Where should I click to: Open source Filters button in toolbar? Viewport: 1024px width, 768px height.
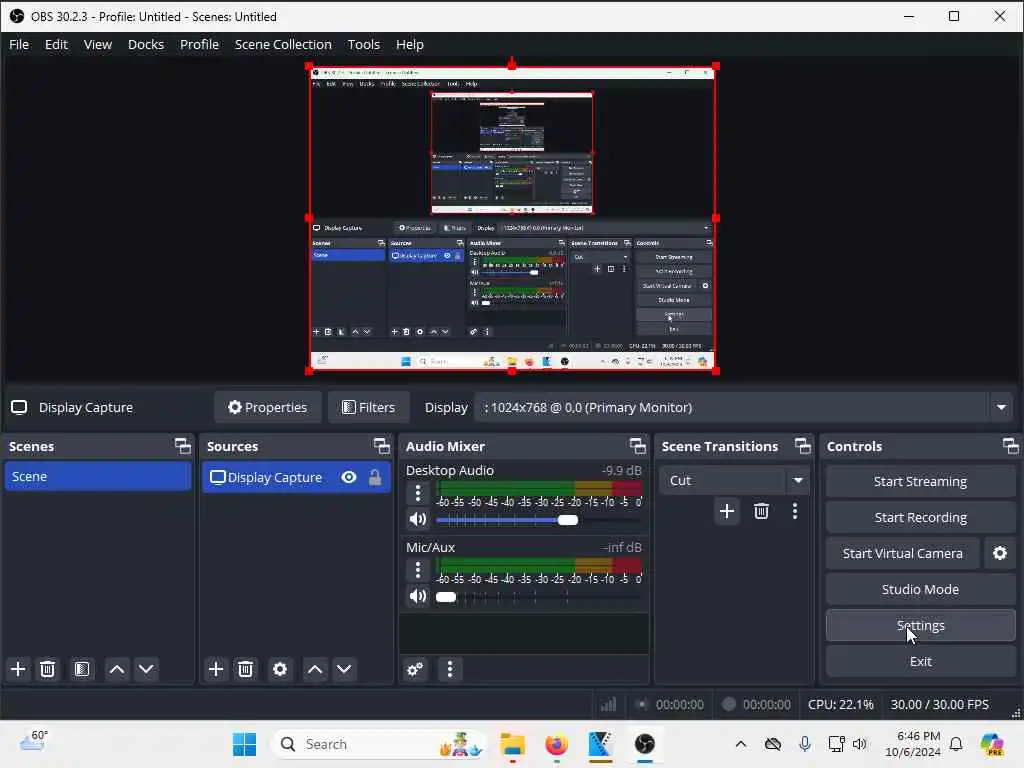[x=368, y=408]
